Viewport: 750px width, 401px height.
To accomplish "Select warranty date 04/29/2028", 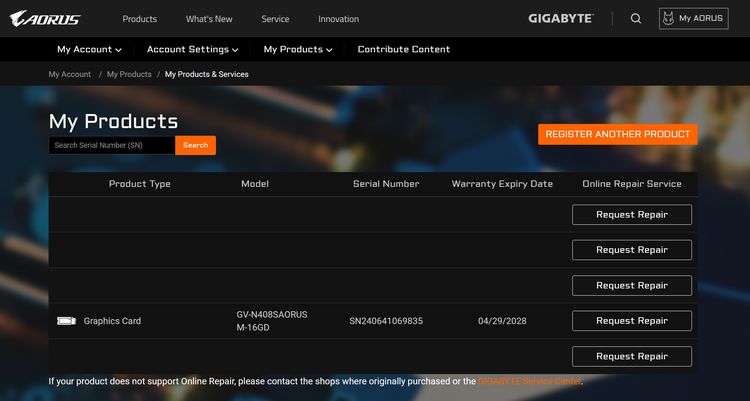I will click(502, 321).
